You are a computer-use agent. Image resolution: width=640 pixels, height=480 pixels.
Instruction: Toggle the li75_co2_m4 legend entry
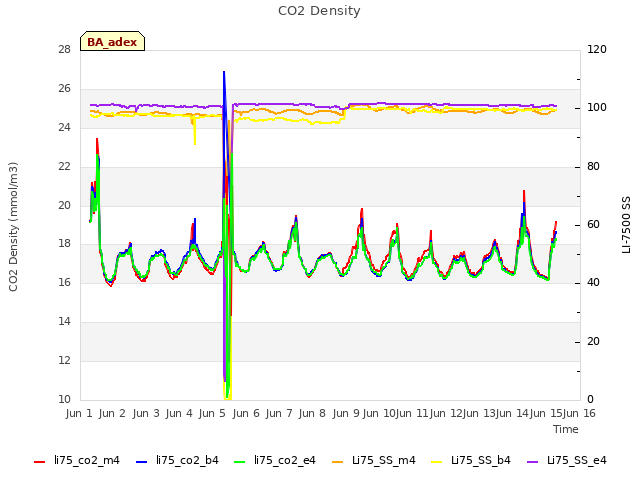tap(77, 460)
